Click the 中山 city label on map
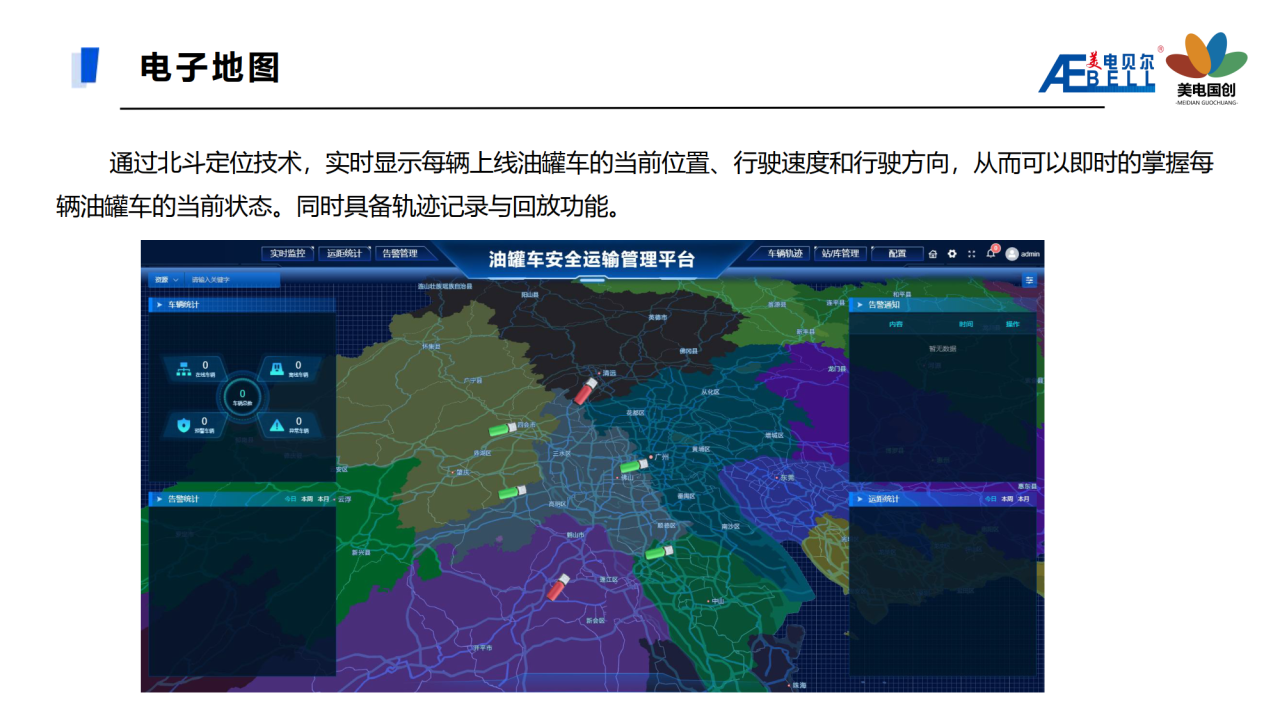Image resolution: width=1280 pixels, height=720 pixels. coord(717,600)
